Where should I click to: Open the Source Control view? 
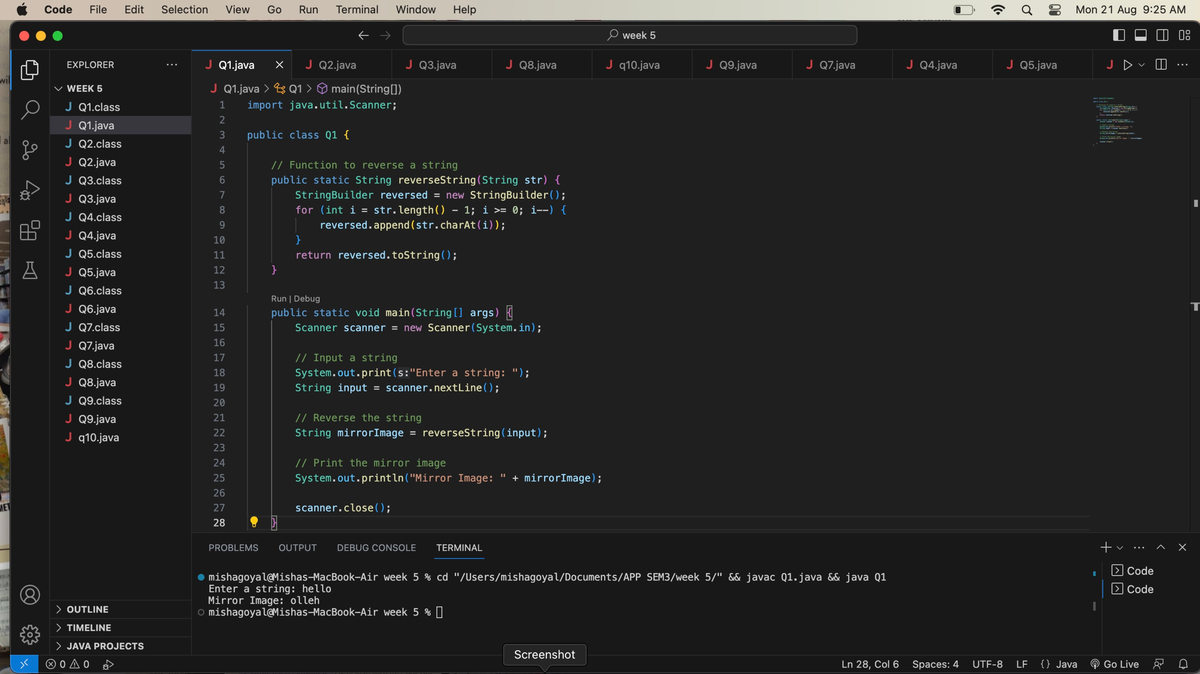(x=29, y=148)
